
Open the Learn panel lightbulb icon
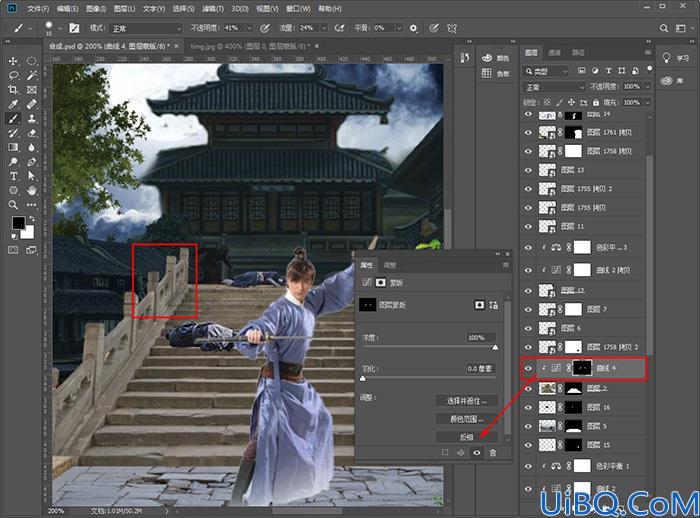point(667,58)
